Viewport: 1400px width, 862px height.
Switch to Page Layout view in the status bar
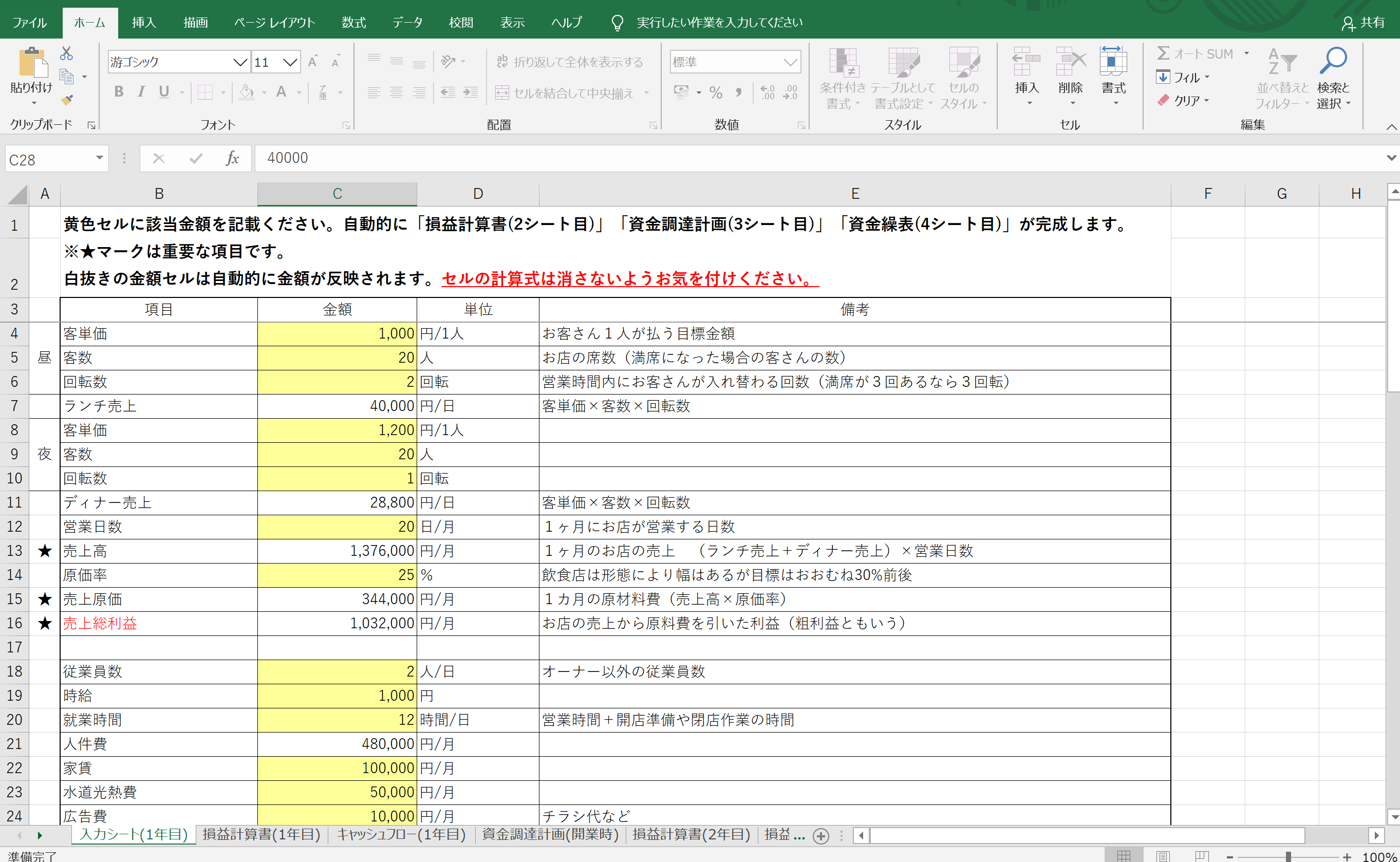[1164, 856]
